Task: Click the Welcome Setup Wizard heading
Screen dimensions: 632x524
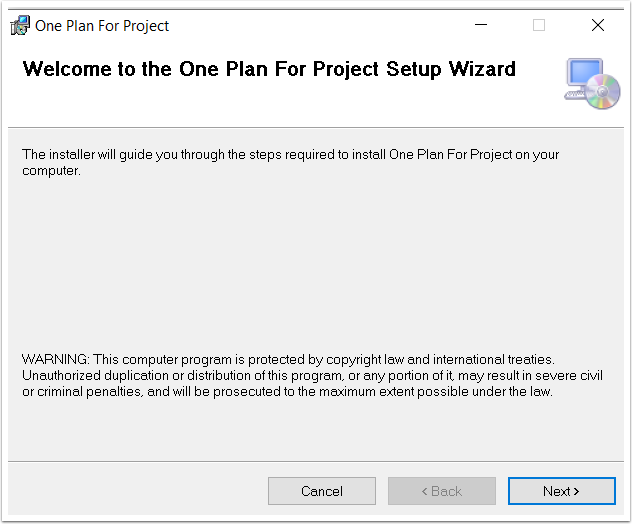Action: point(269,69)
